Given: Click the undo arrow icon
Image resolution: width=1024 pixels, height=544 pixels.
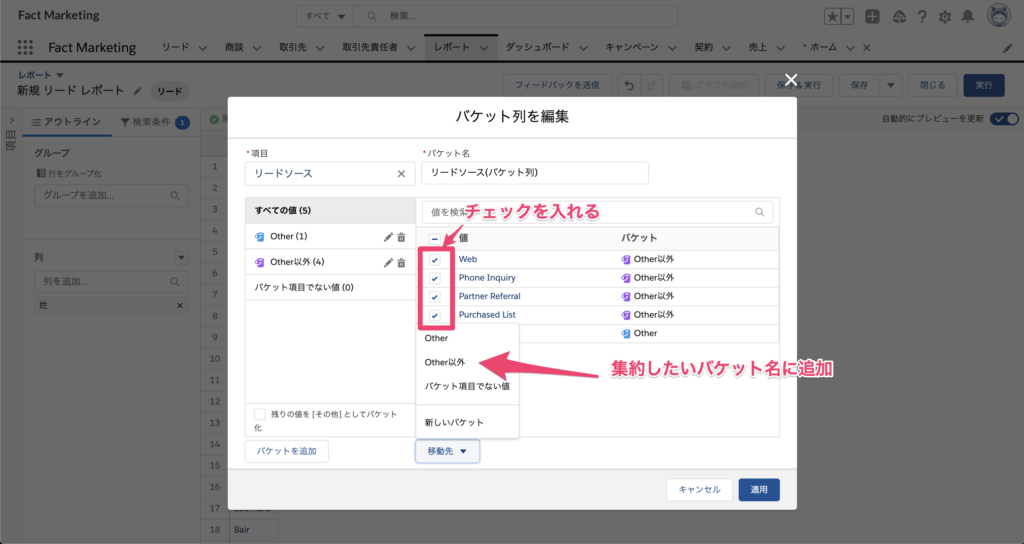Looking at the screenshot, I should point(629,86).
